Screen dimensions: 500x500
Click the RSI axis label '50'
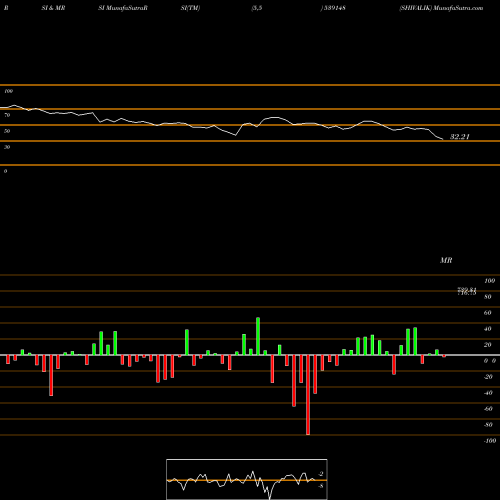(x=7, y=131)
